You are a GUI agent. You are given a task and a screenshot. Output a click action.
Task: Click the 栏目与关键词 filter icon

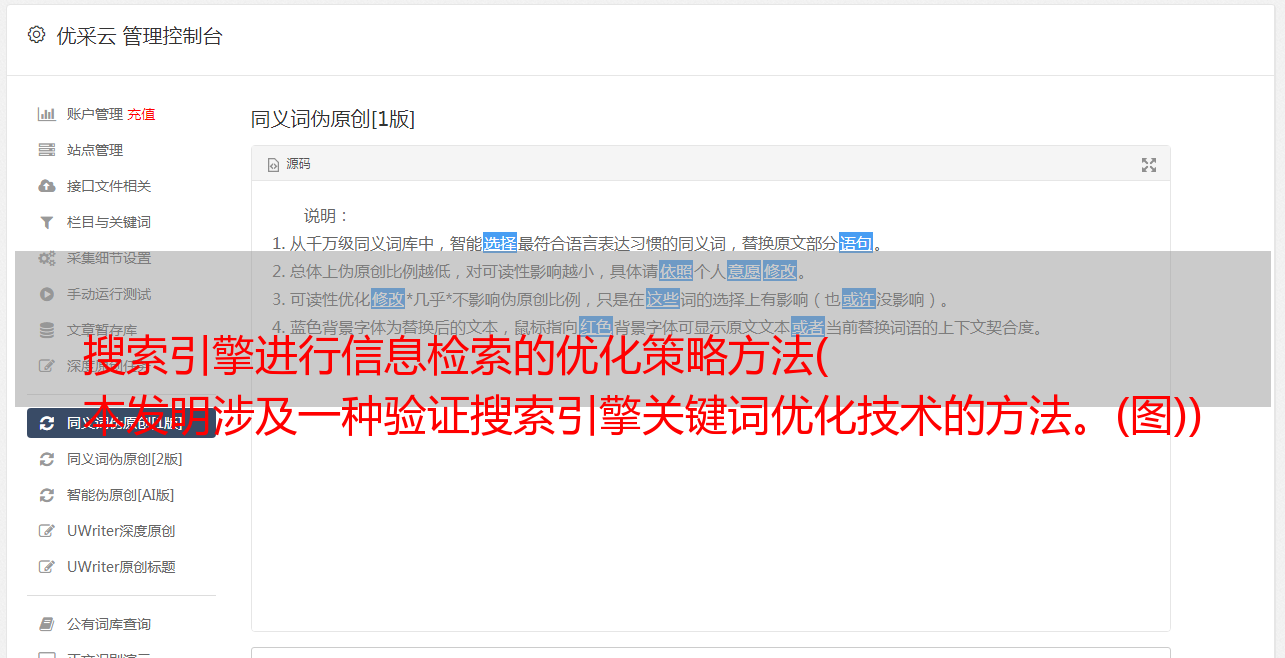(x=46, y=222)
